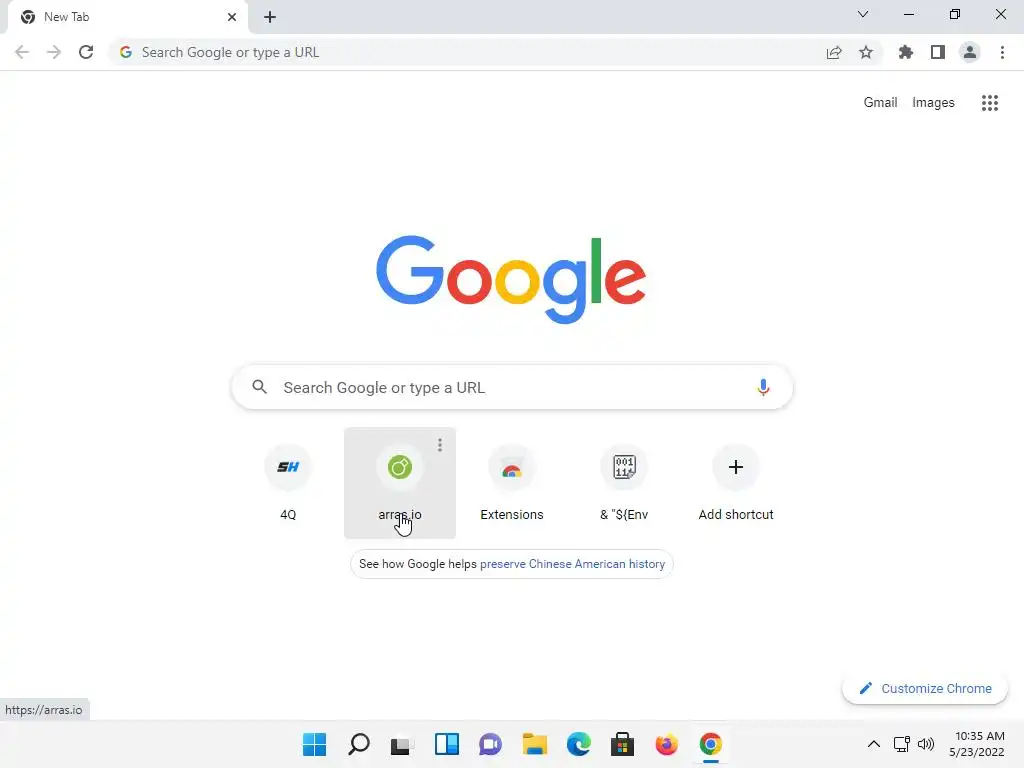Launch Firefox from the taskbar
The width and height of the screenshot is (1024, 768).
click(667, 744)
